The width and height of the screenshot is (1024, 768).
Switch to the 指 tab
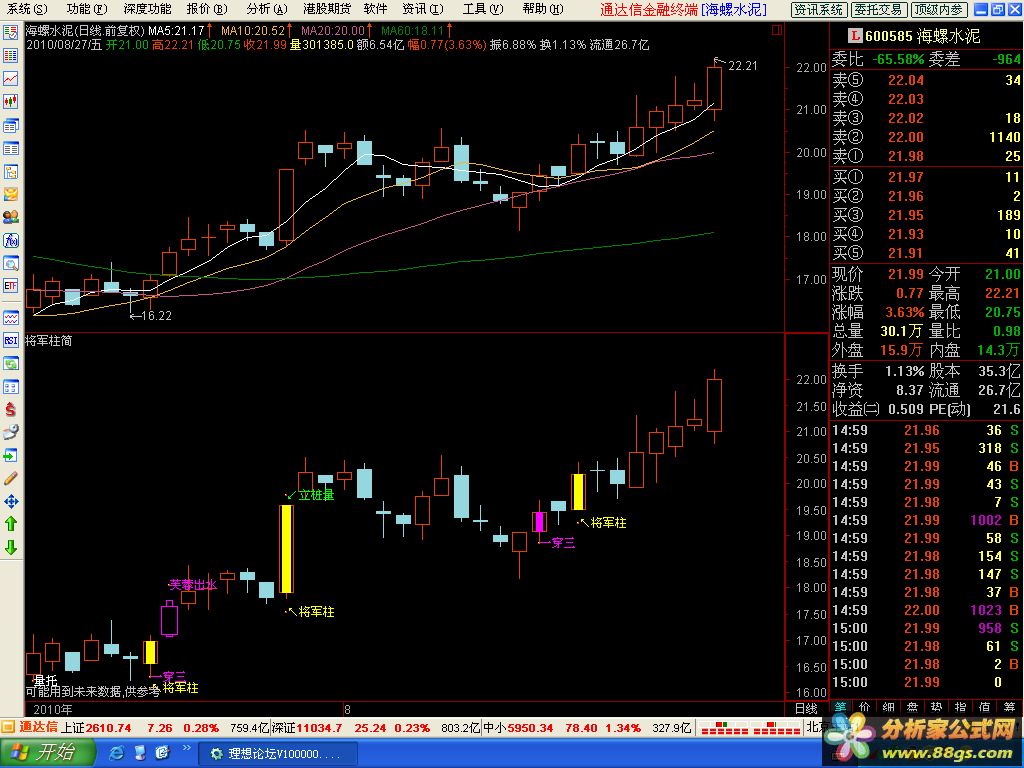click(x=960, y=708)
